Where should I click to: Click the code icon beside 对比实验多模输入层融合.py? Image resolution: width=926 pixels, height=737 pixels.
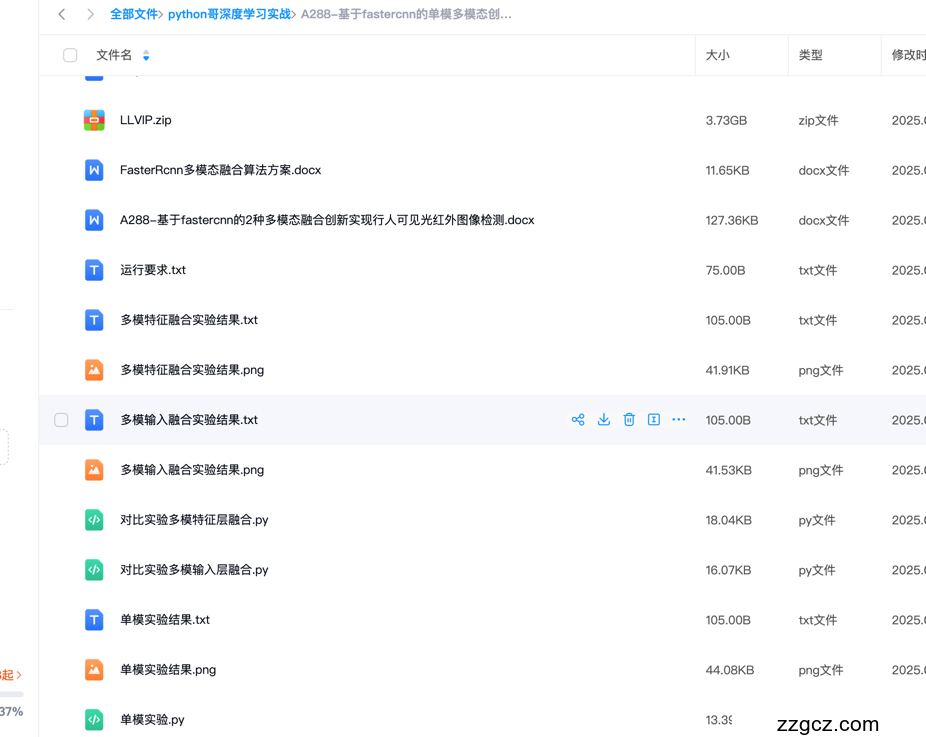coord(93,569)
